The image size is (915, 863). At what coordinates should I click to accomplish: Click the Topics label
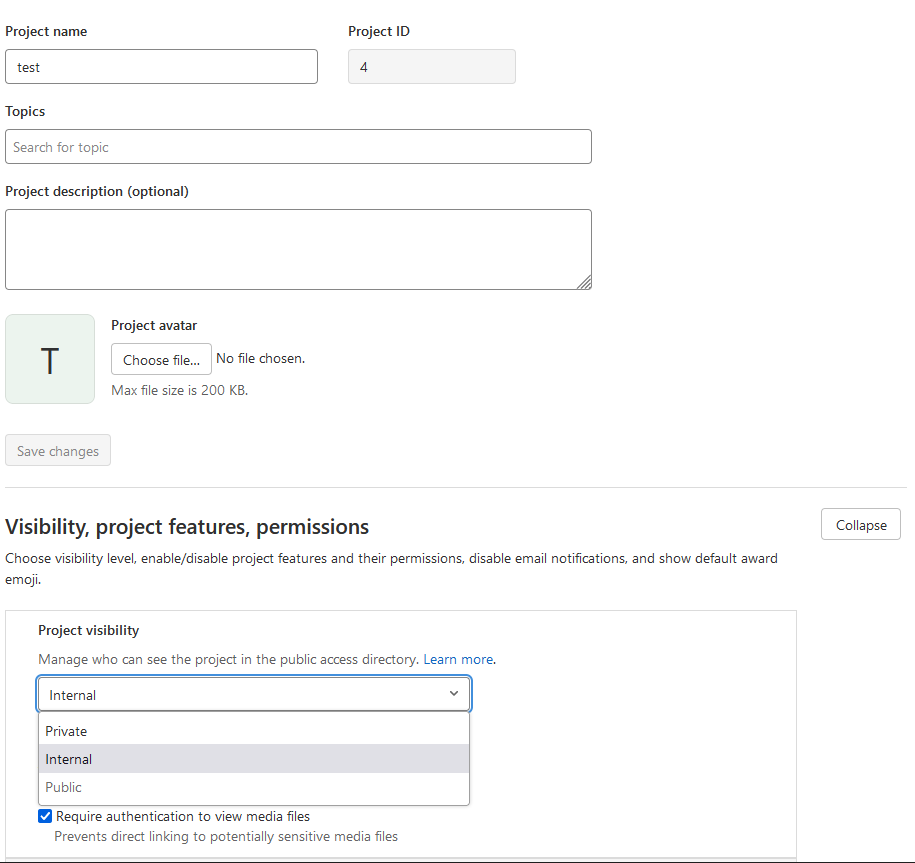(x=25, y=111)
